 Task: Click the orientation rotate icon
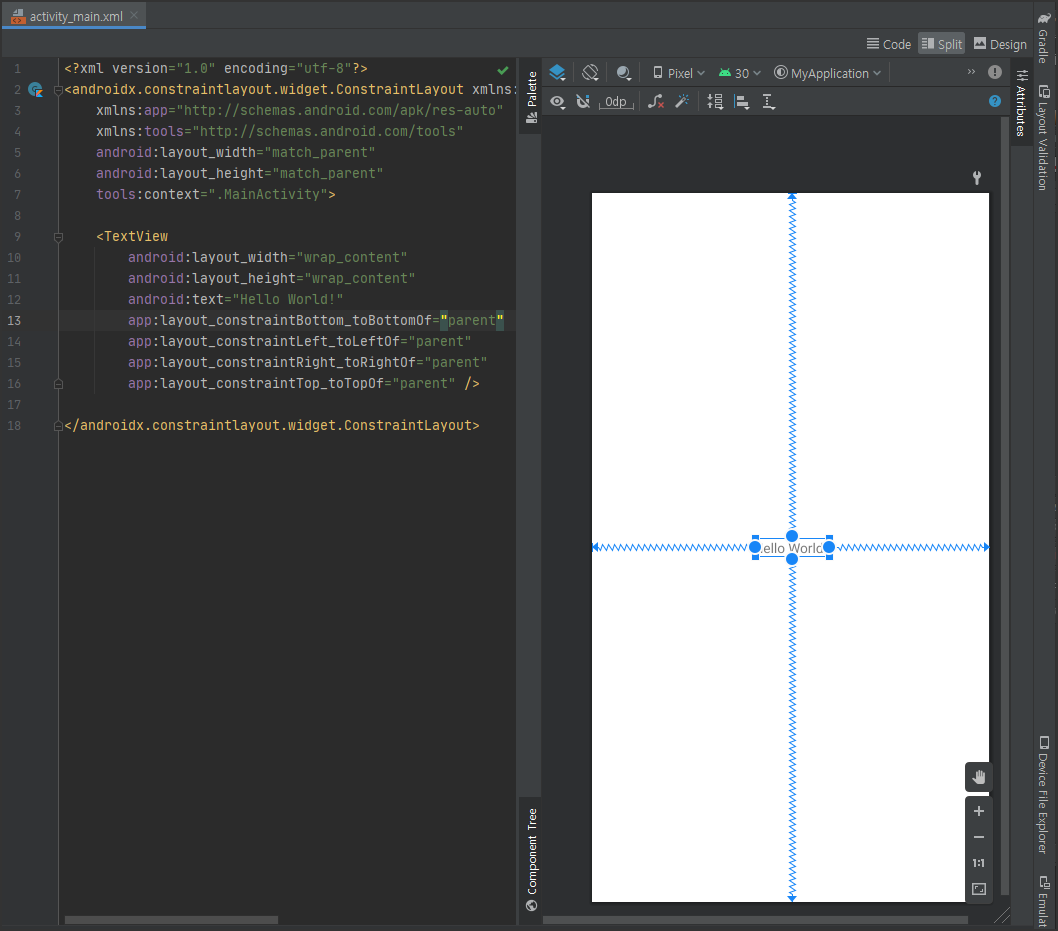590,73
